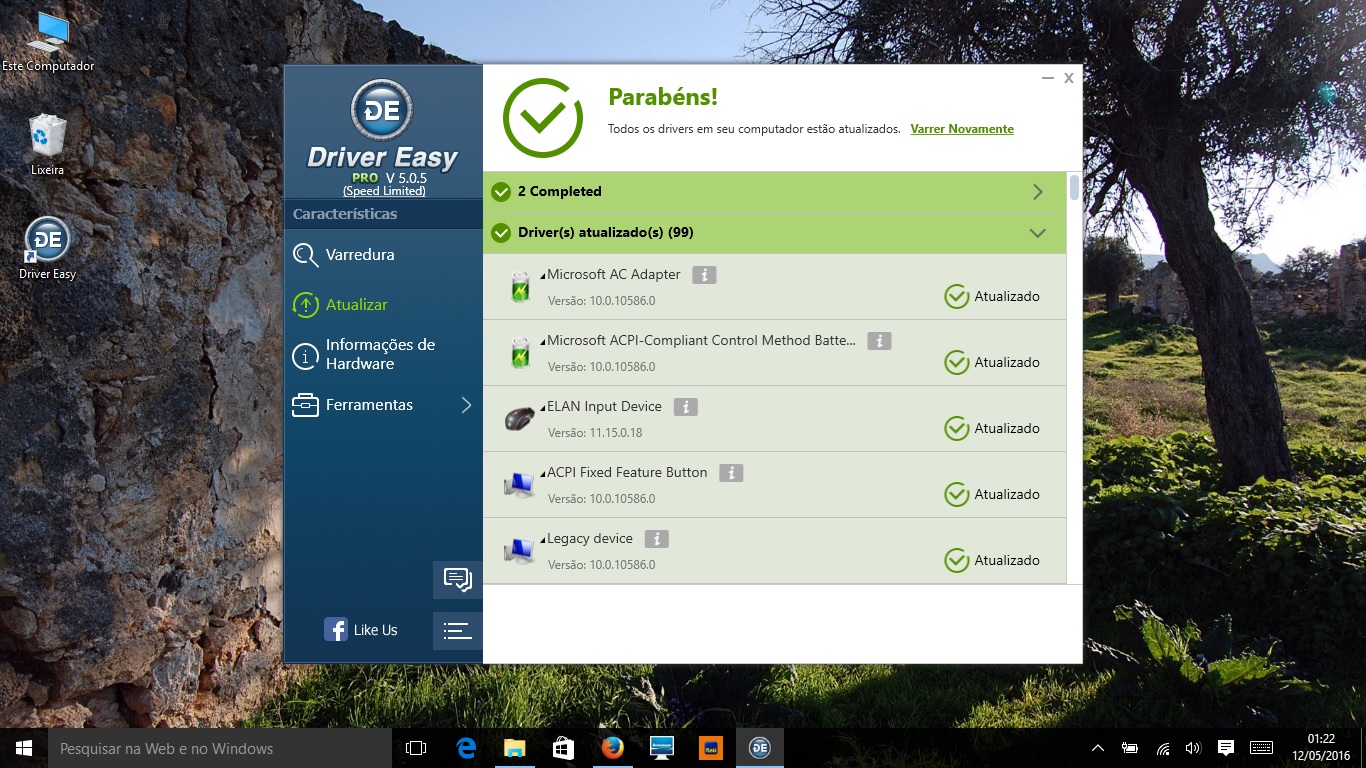
Task: Open the volume control in system tray
Action: point(1193,748)
